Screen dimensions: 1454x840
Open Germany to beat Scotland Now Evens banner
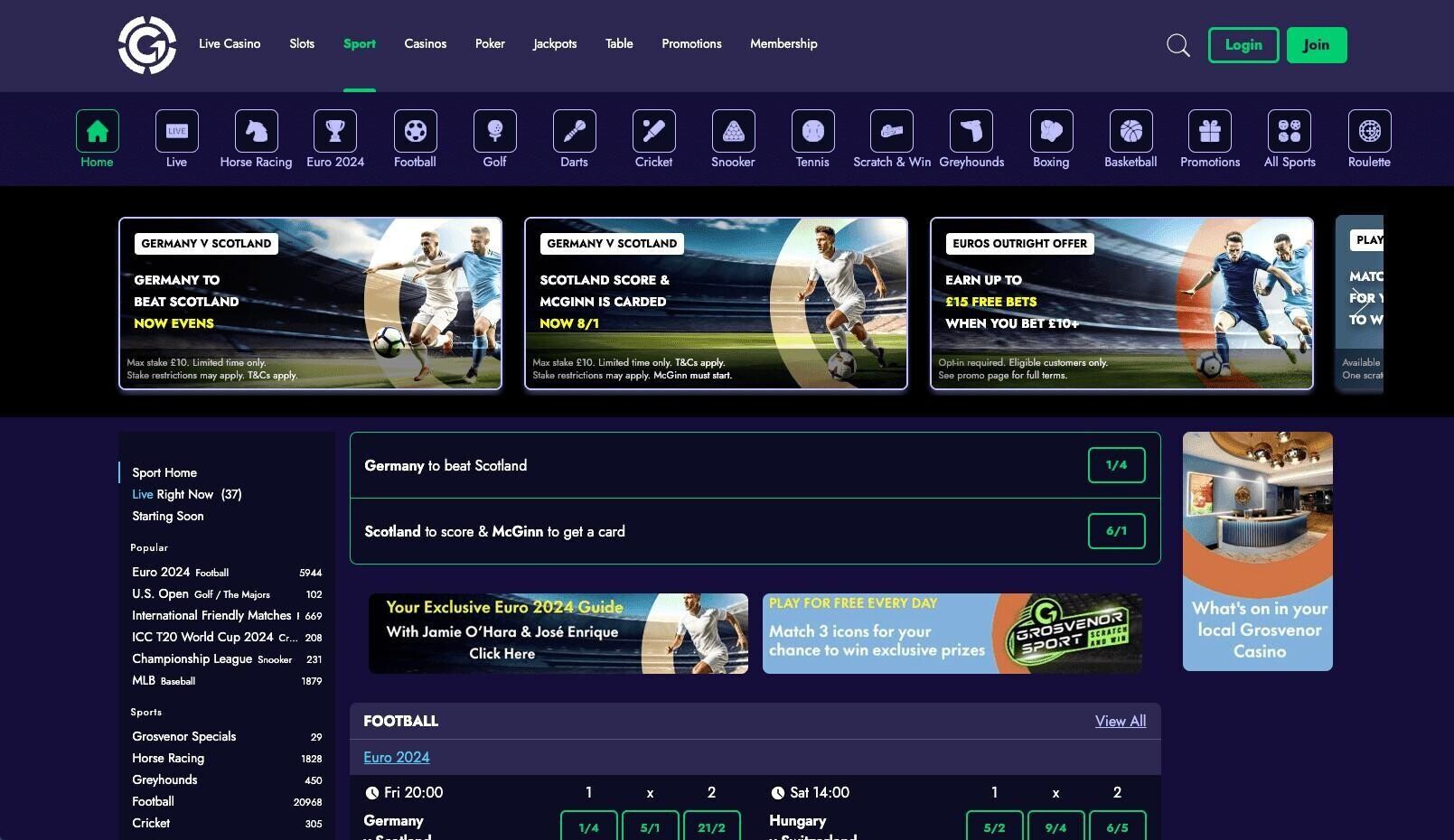[x=310, y=303]
